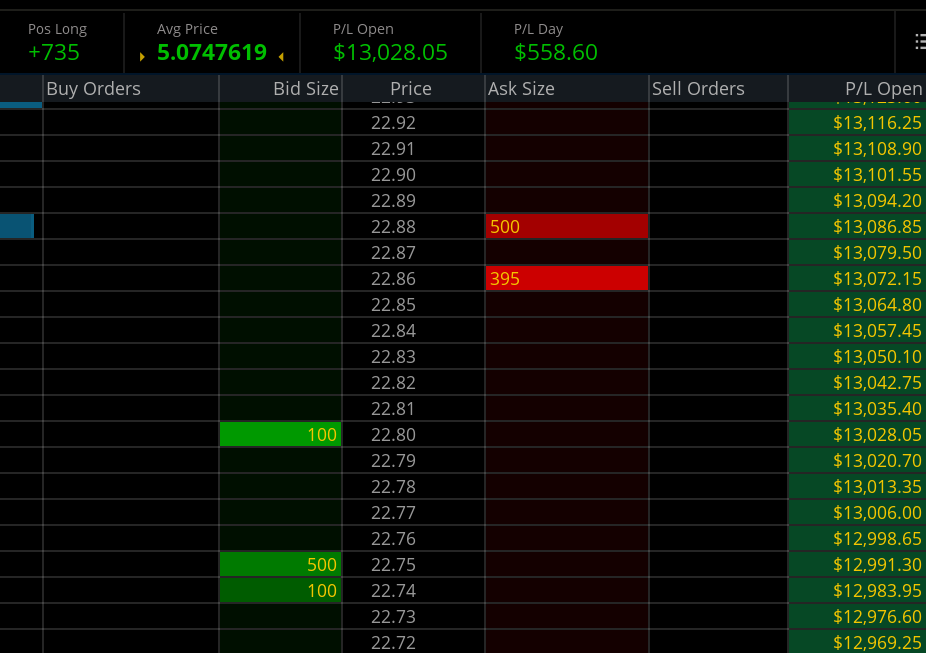Click the $13,086.85 P/L Open cell
This screenshot has height=653, width=926.
tap(857, 227)
